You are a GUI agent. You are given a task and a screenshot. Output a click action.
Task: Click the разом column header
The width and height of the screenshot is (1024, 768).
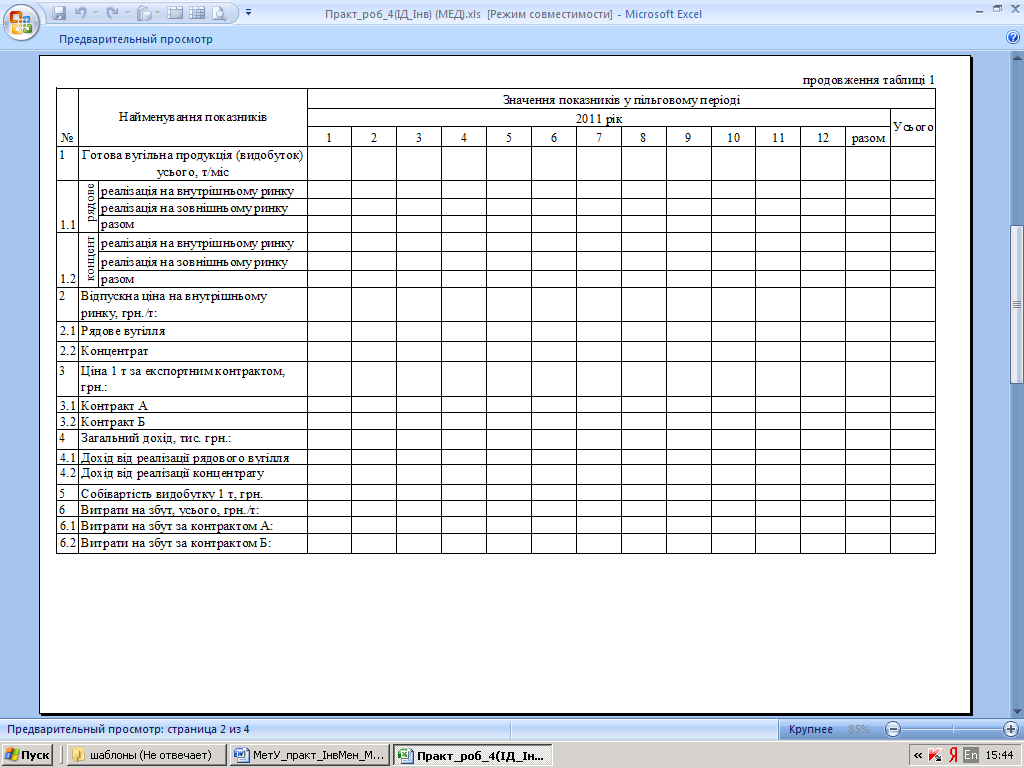click(868, 137)
